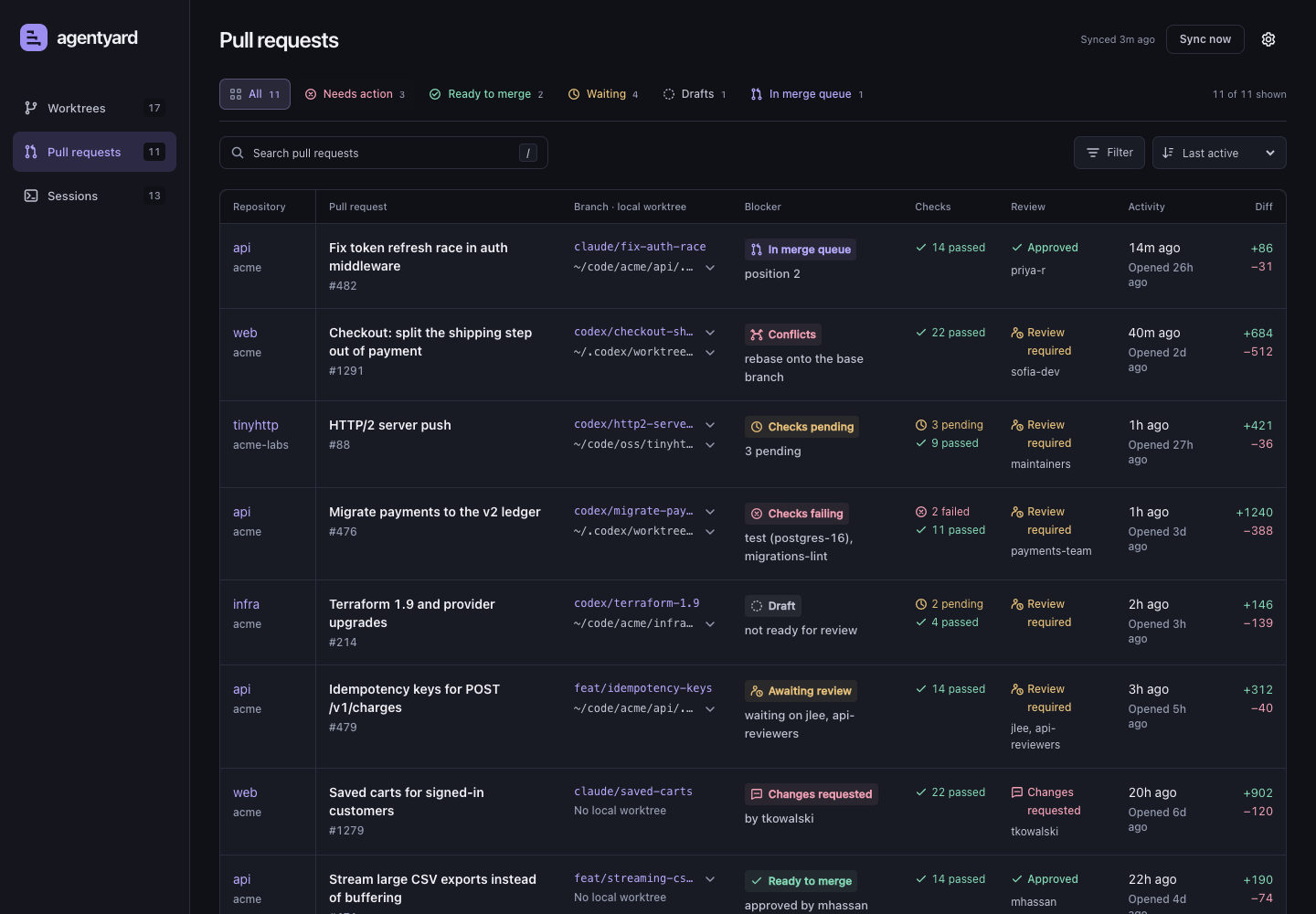The image size is (1316, 914).
Task: Open the tinyhttp repository link
Action: pyautogui.click(x=256, y=425)
